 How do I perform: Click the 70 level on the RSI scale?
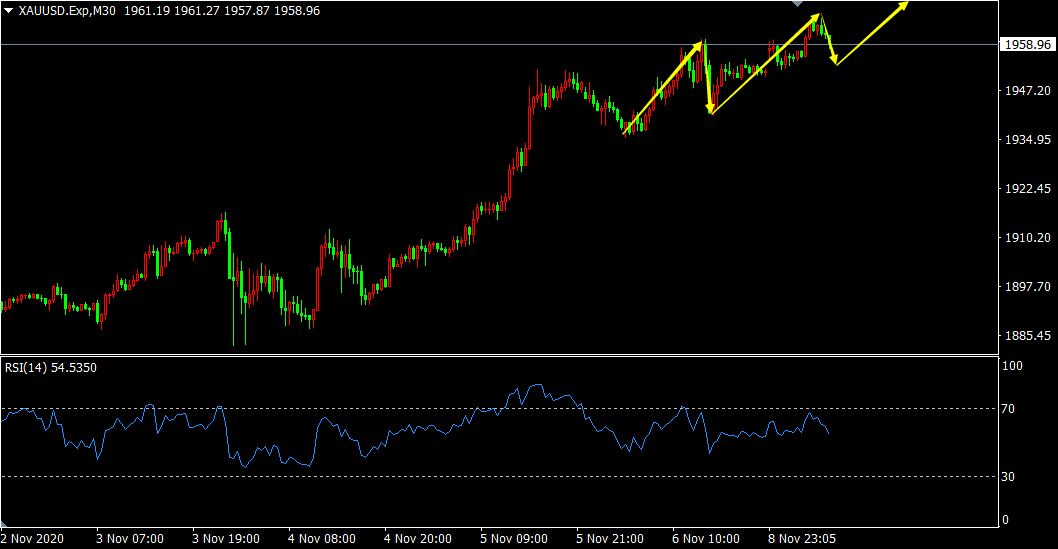click(1008, 409)
